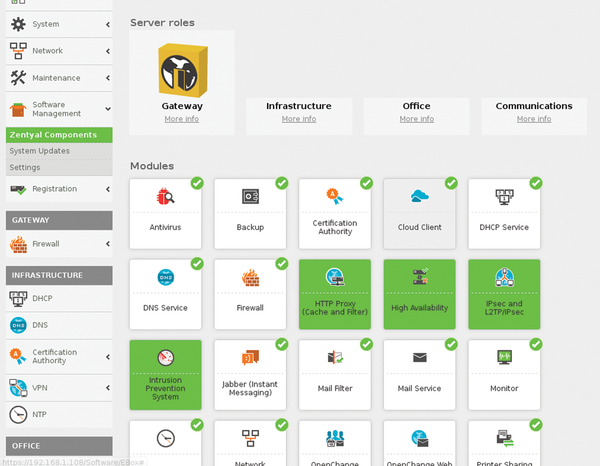Select the HTTP Proxy module icon

pyautogui.click(x=335, y=277)
